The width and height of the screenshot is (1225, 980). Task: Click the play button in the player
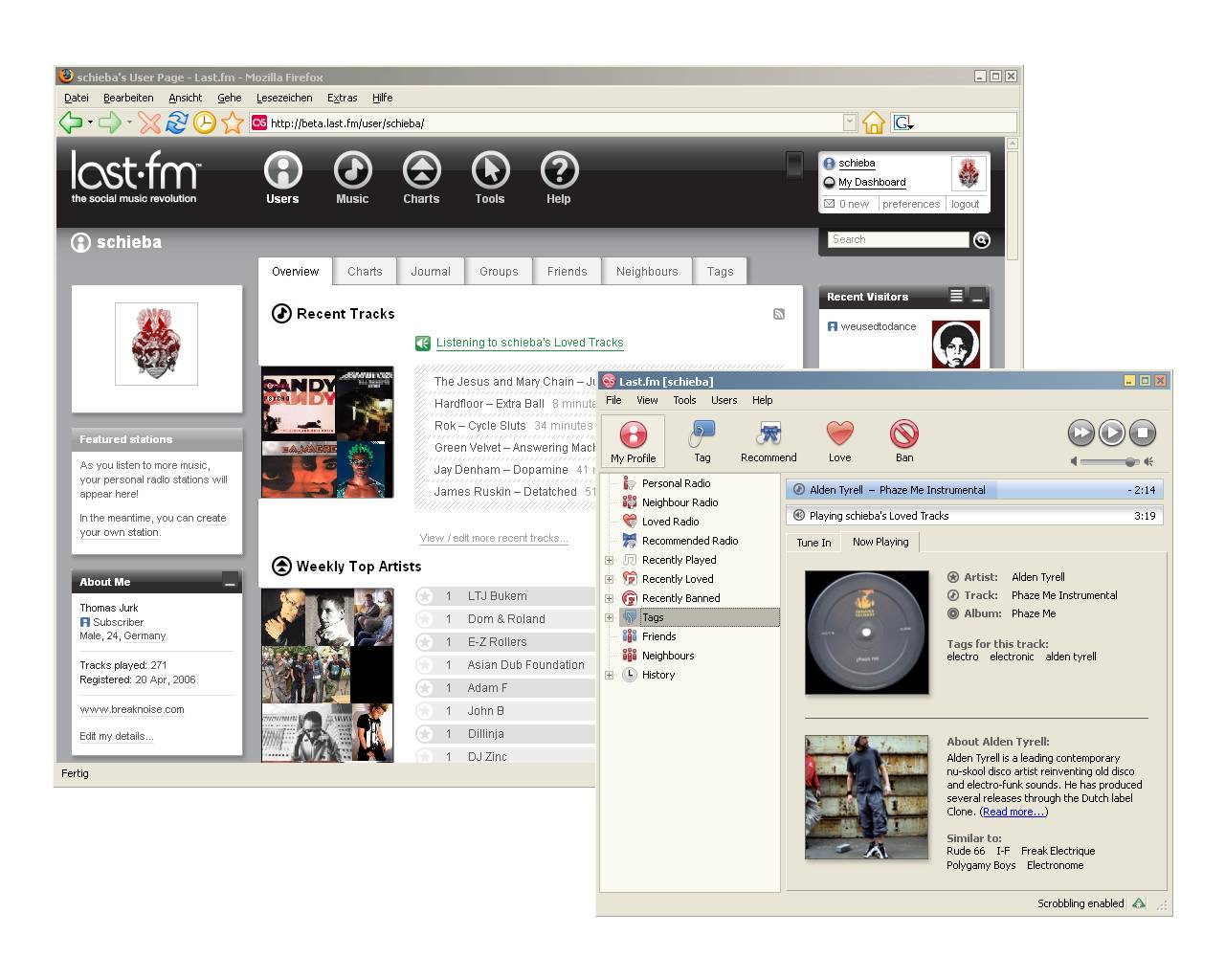[1112, 433]
